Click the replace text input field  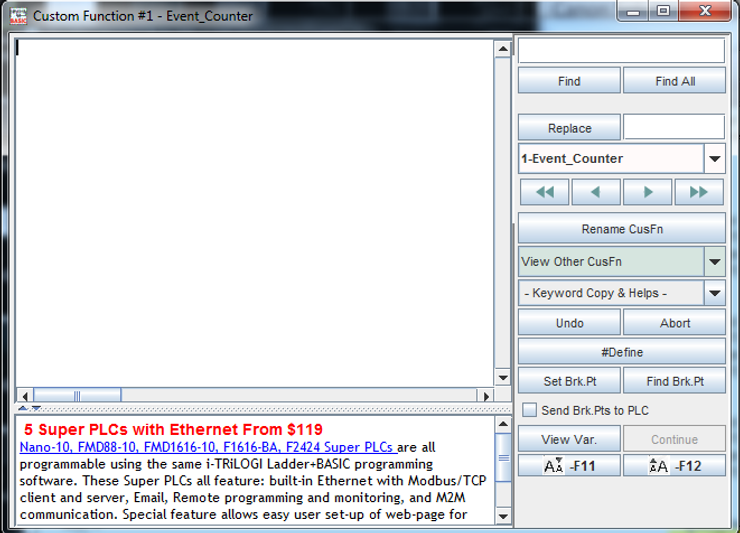point(674,127)
